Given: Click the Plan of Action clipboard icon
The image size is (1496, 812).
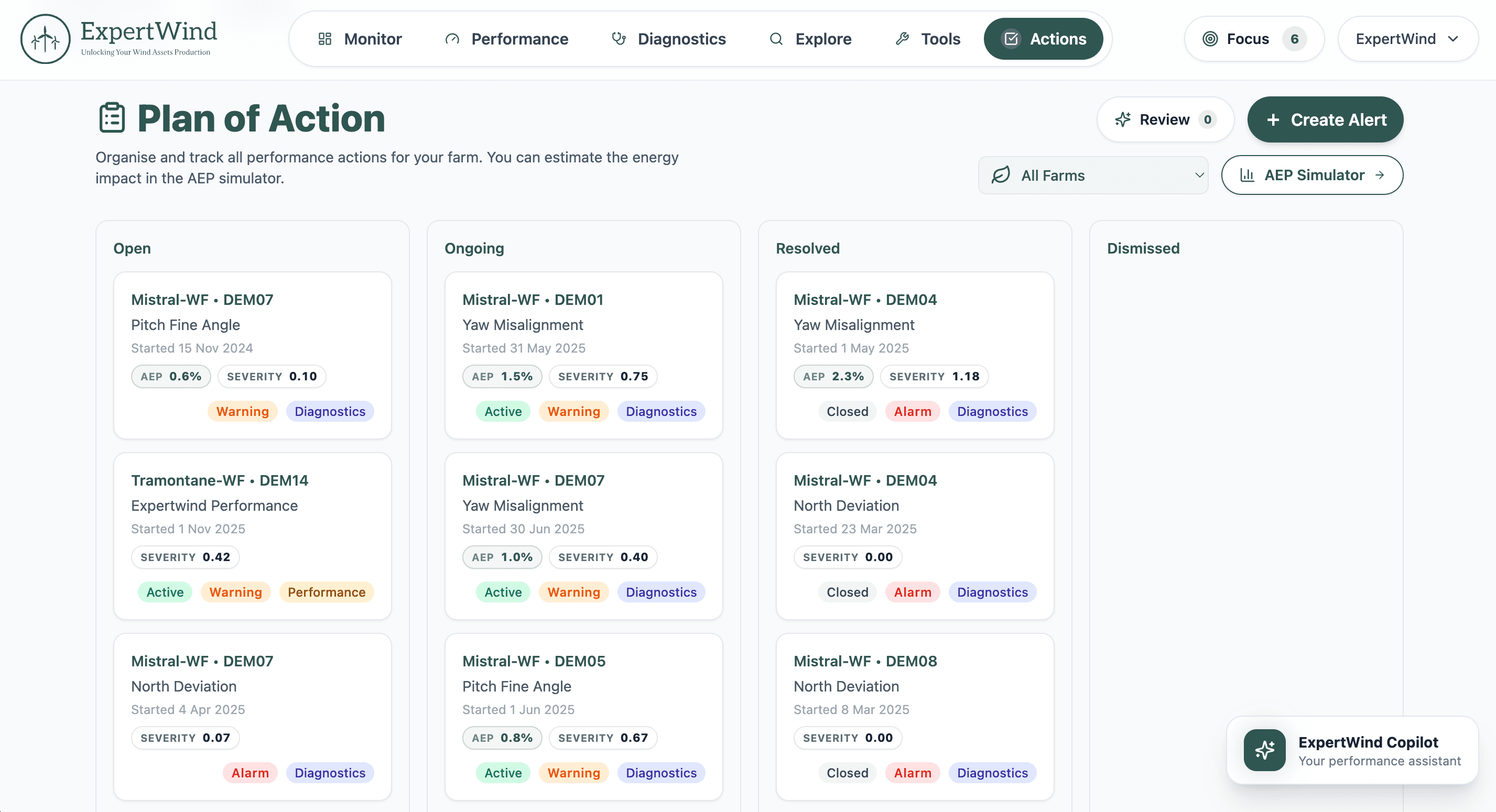Looking at the screenshot, I should click(112, 118).
